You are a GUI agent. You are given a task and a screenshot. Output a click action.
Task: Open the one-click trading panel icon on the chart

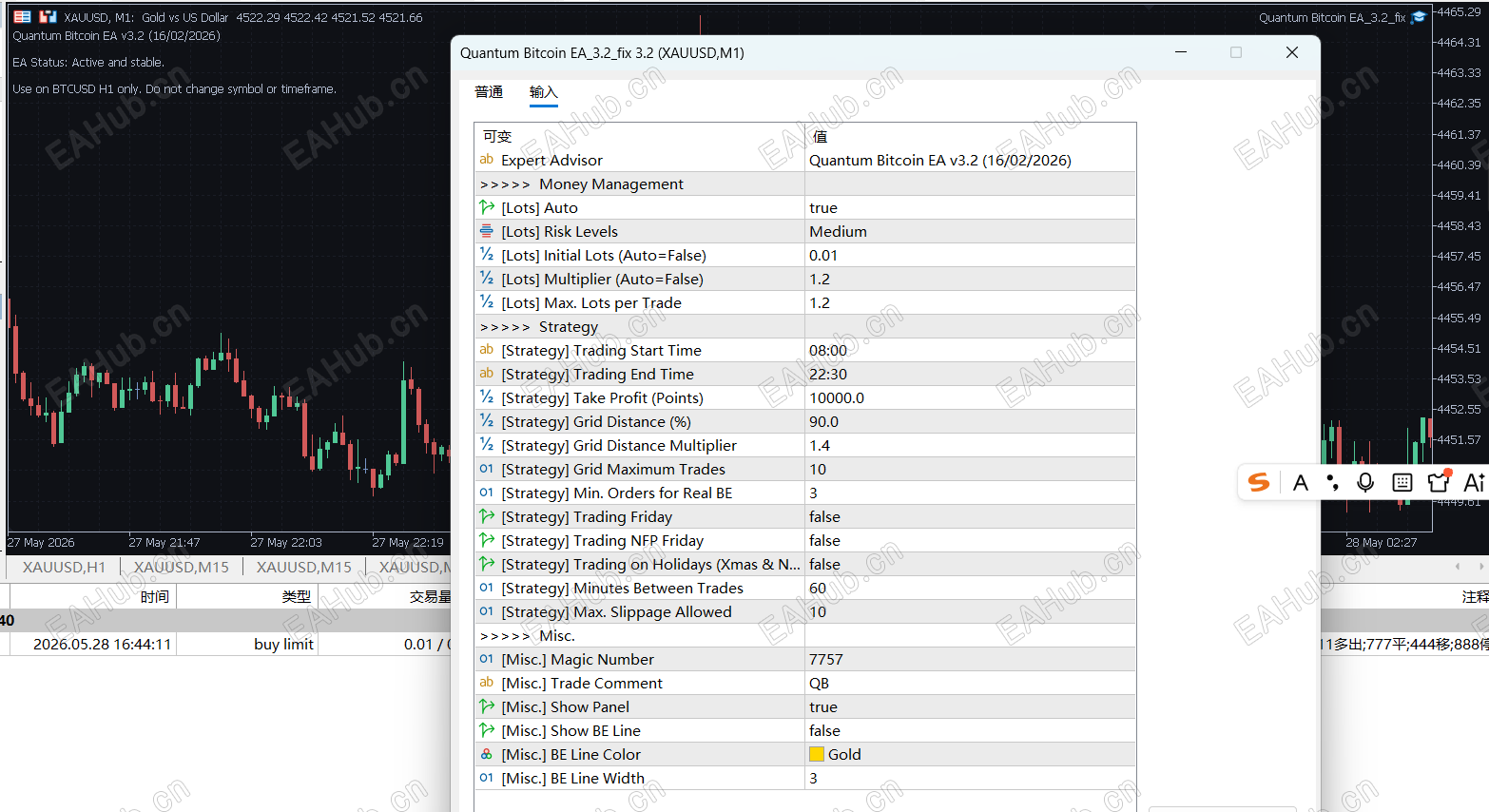click(x=22, y=17)
